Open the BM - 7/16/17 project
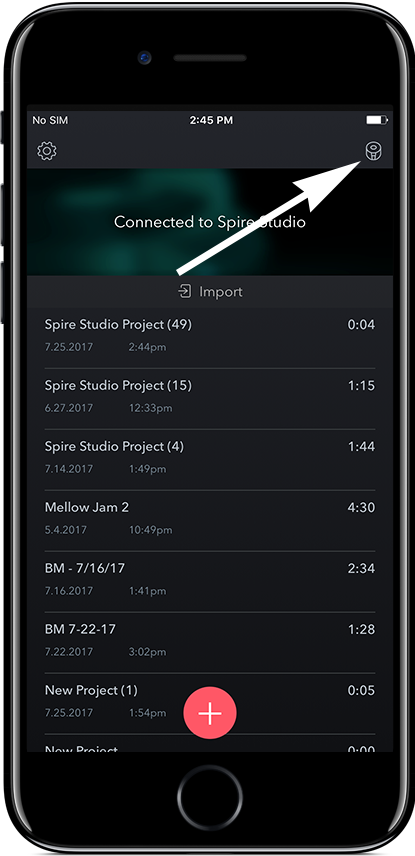Image resolution: width=415 pixels, height=856 pixels. [x=210, y=581]
